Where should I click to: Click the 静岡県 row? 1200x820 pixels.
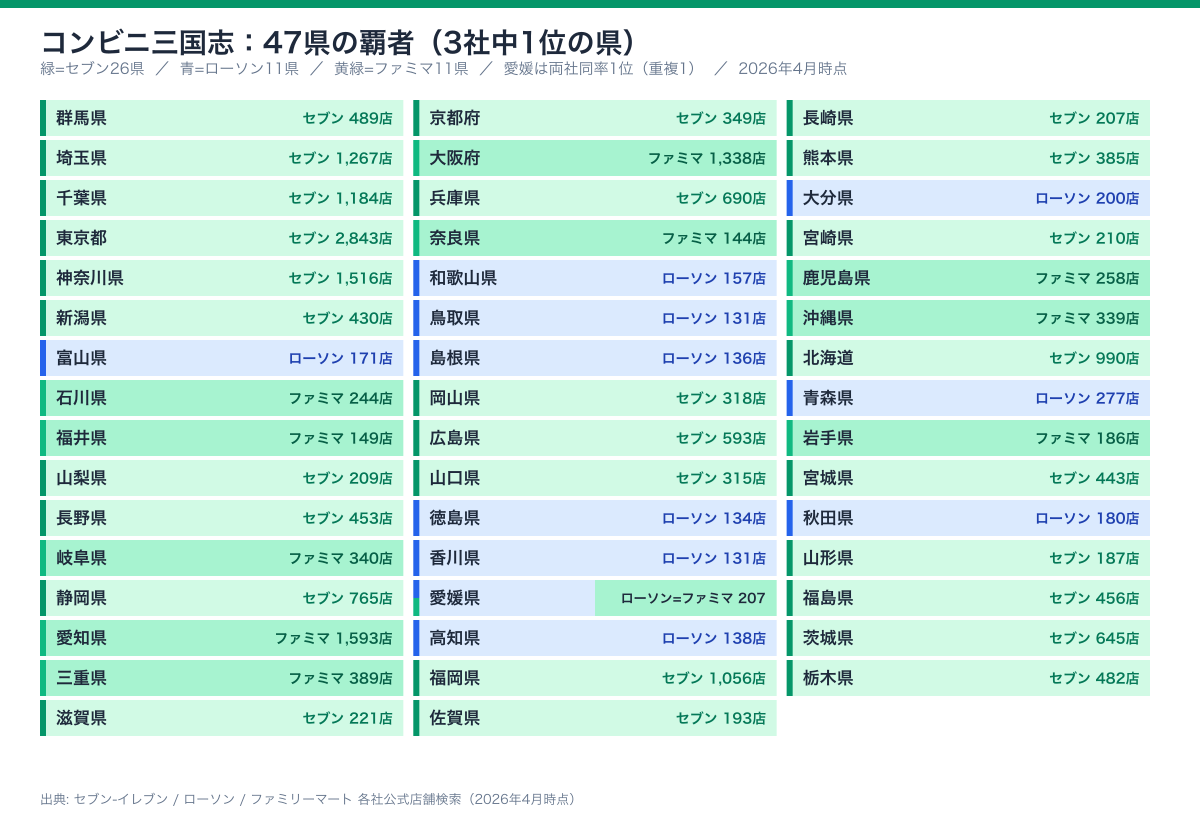pyautogui.click(x=222, y=598)
